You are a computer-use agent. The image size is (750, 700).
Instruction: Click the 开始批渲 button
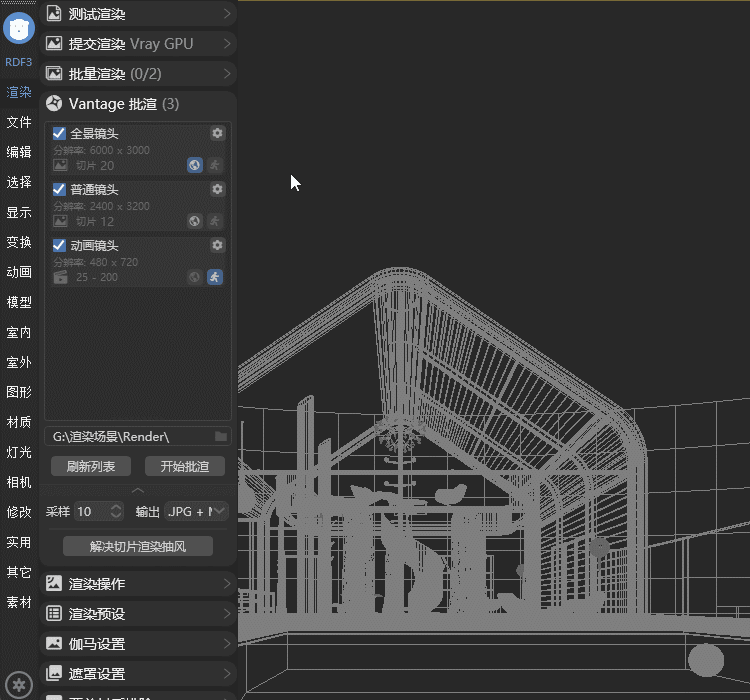coord(185,466)
